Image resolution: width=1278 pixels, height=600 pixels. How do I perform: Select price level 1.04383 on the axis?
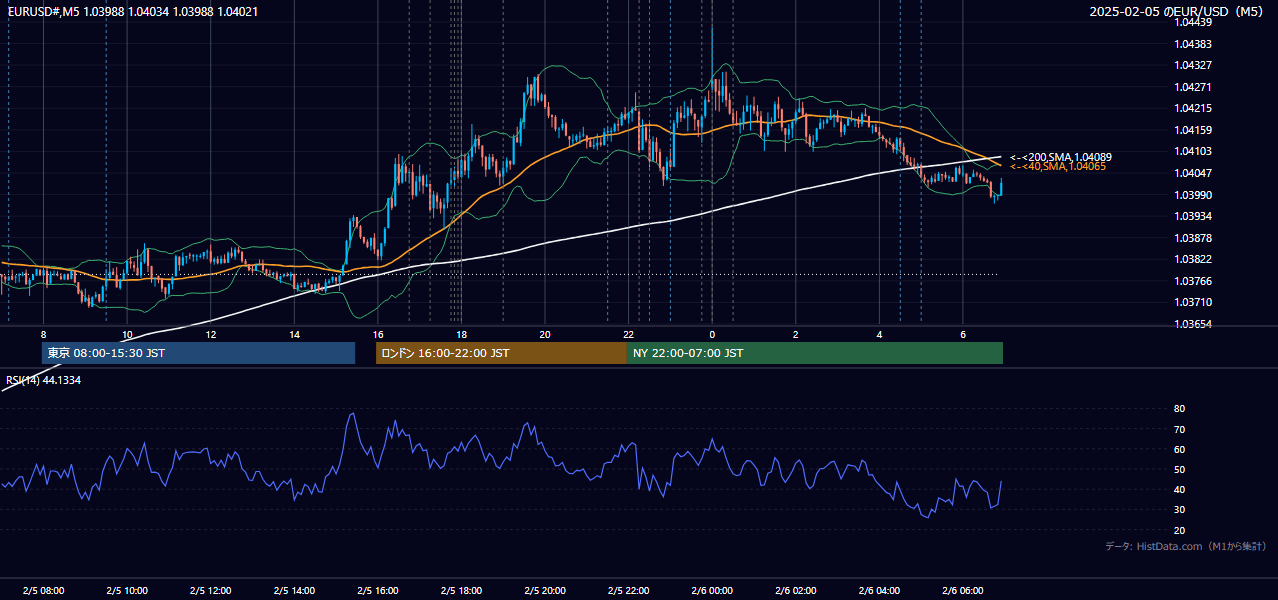1193,44
